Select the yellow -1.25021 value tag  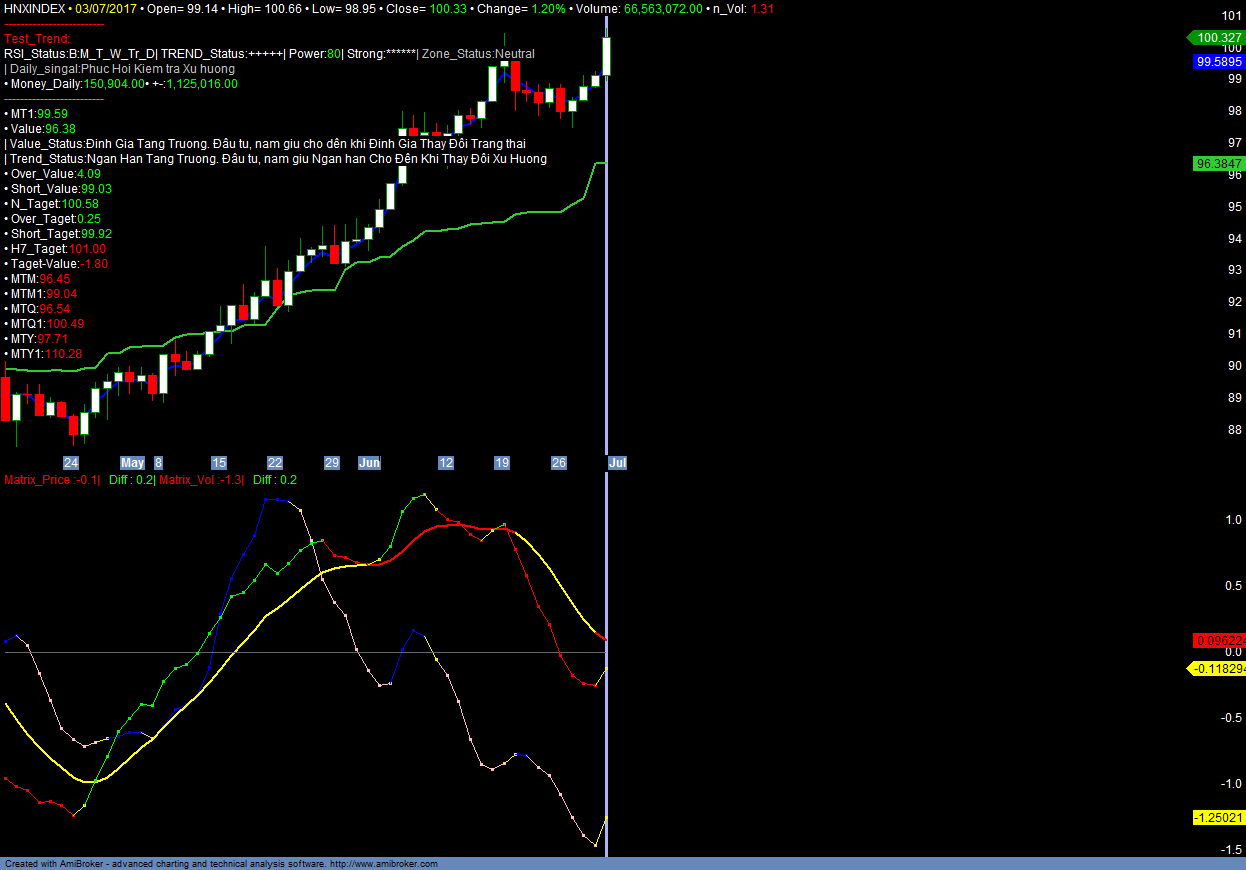tap(1219, 817)
